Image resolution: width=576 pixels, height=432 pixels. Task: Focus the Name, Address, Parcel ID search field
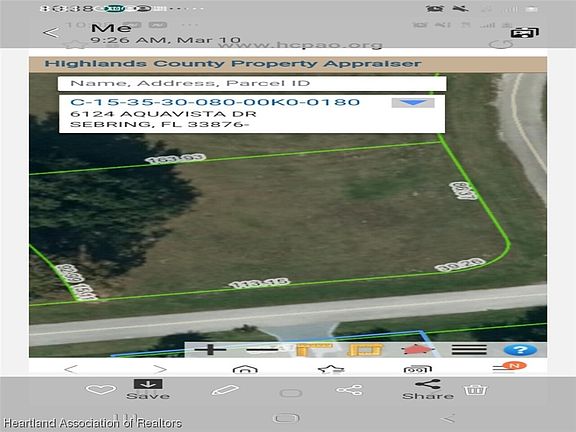click(252, 83)
